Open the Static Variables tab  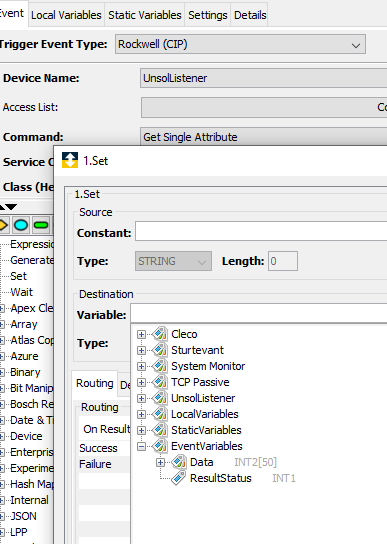[x=145, y=15]
